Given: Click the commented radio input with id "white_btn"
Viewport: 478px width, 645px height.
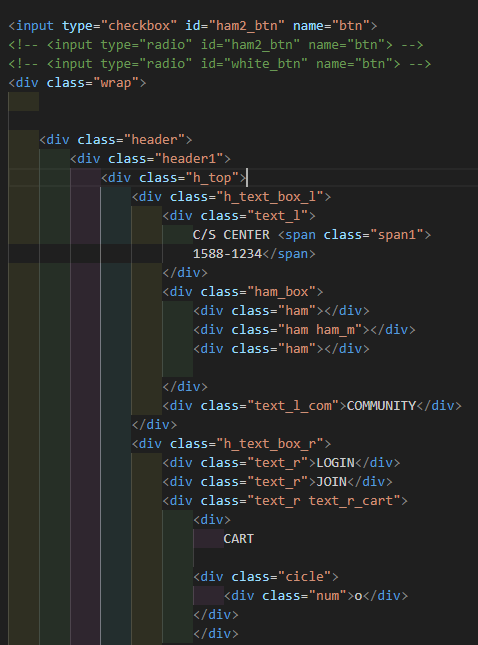Looking at the screenshot, I should tap(219, 64).
